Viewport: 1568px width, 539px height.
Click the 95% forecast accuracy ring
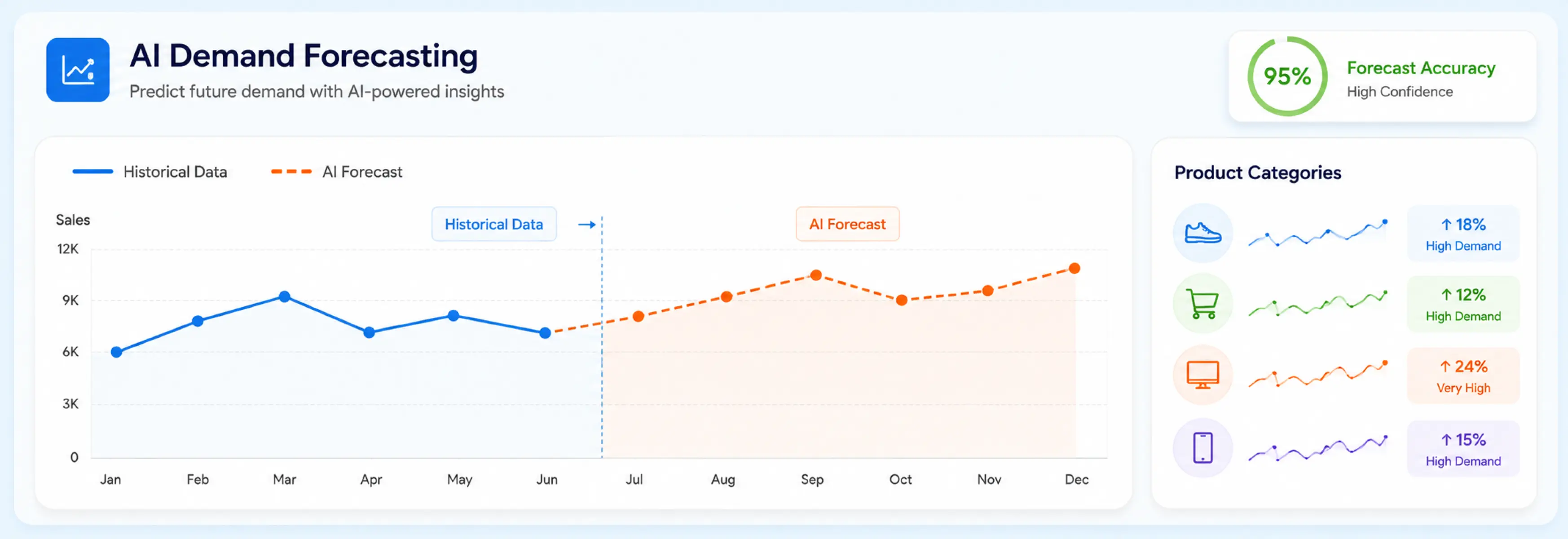1287,76
